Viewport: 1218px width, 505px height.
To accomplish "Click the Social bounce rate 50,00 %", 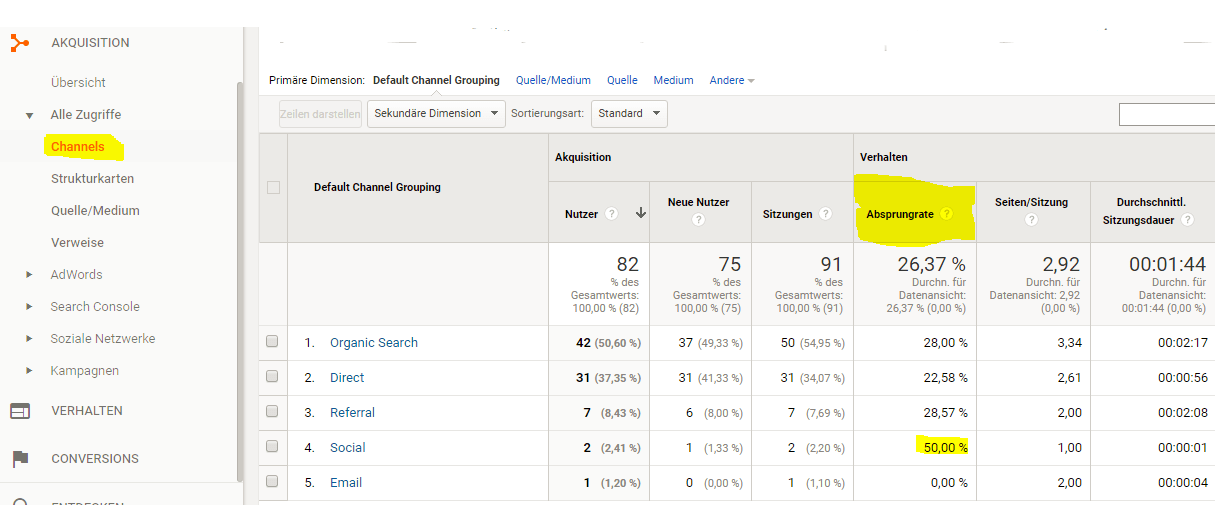I will coord(945,448).
